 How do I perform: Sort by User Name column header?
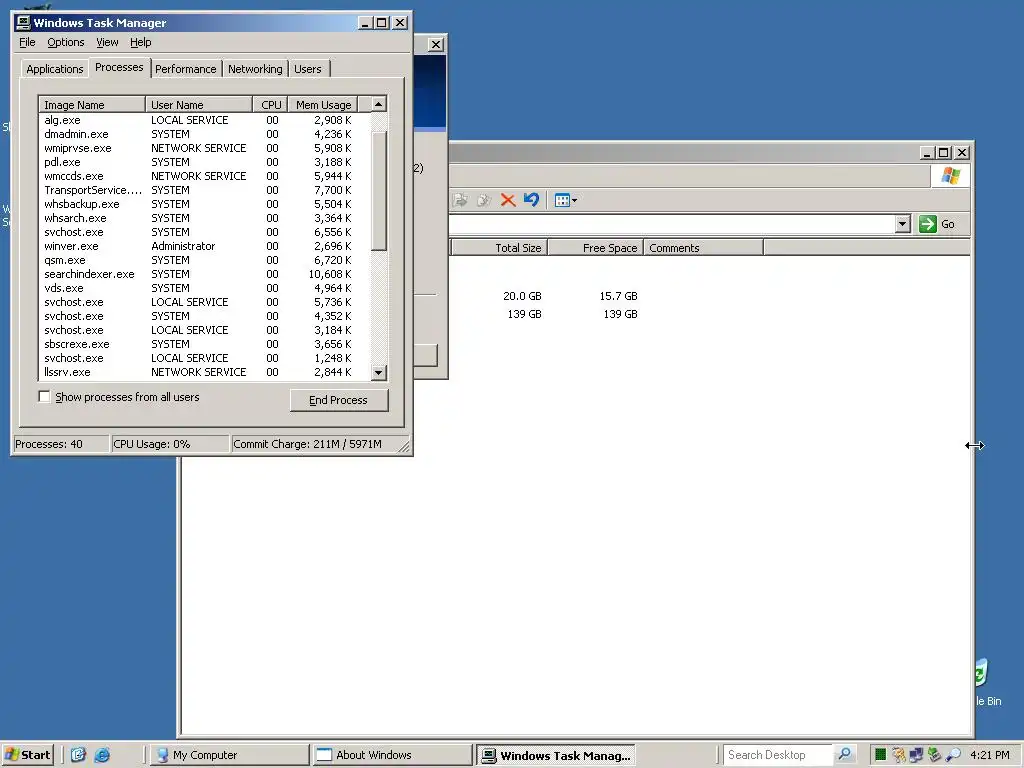pos(199,104)
